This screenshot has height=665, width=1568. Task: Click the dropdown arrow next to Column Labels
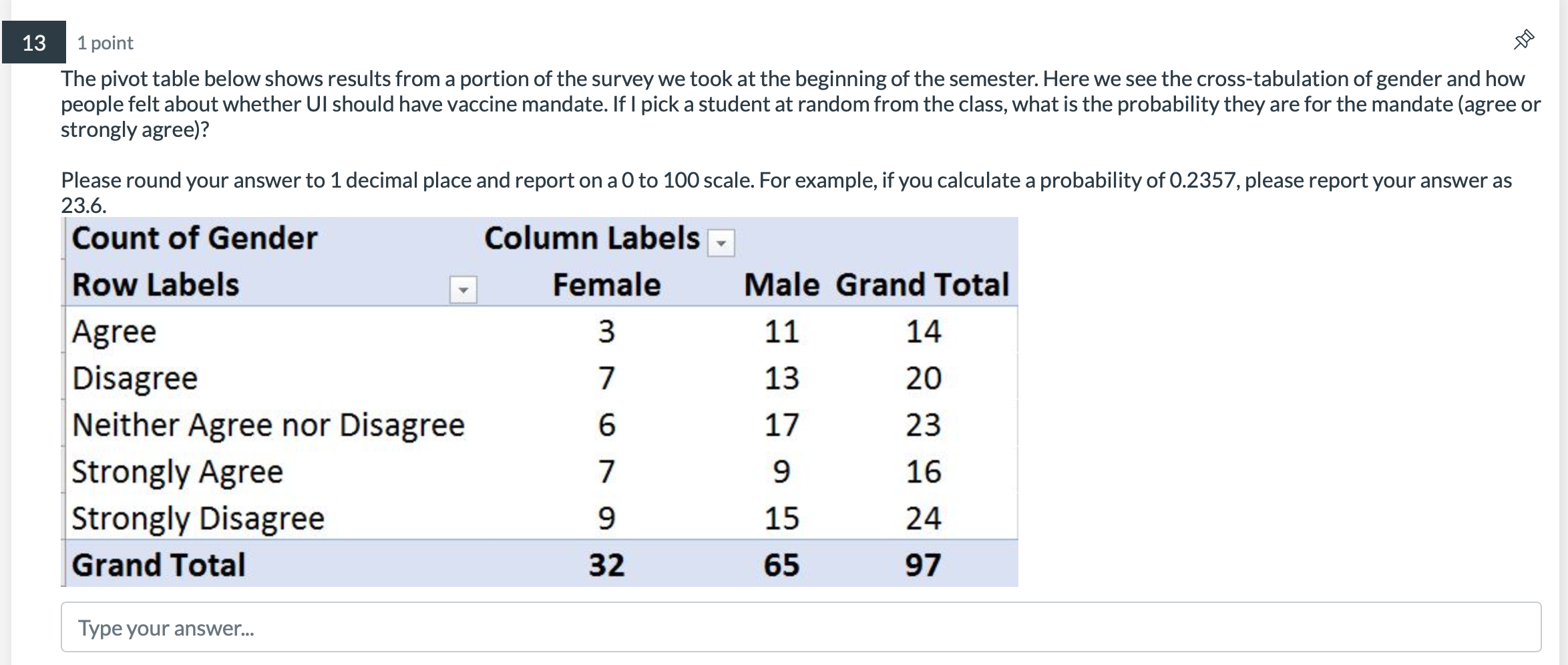click(720, 242)
